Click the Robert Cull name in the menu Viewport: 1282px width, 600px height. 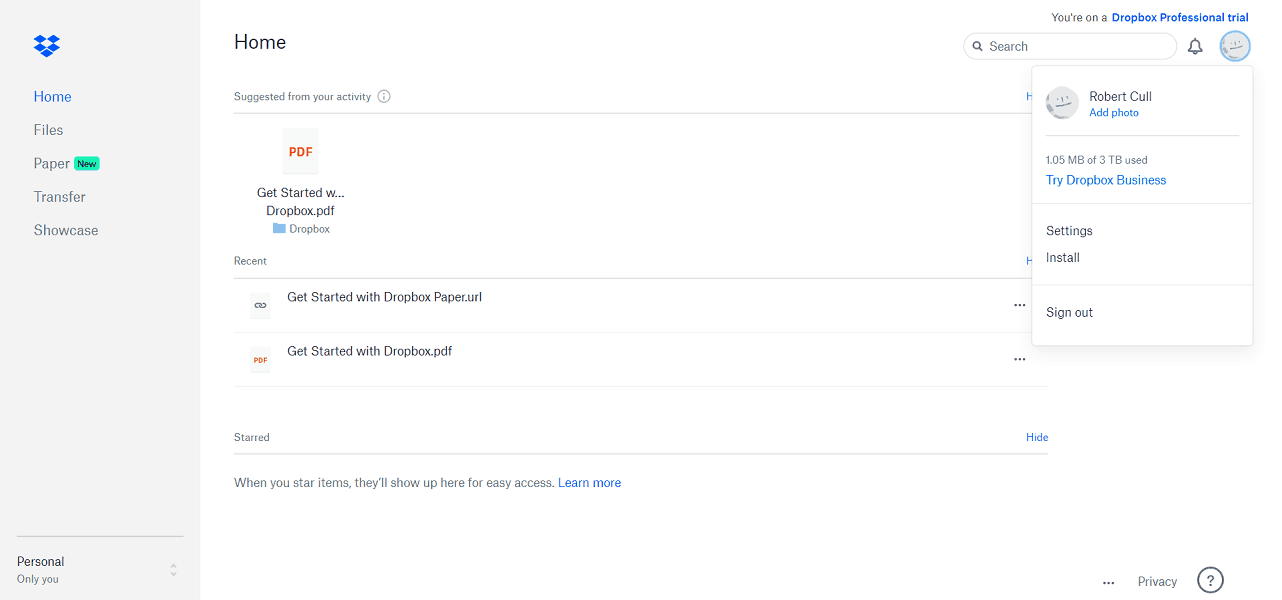click(x=1120, y=97)
